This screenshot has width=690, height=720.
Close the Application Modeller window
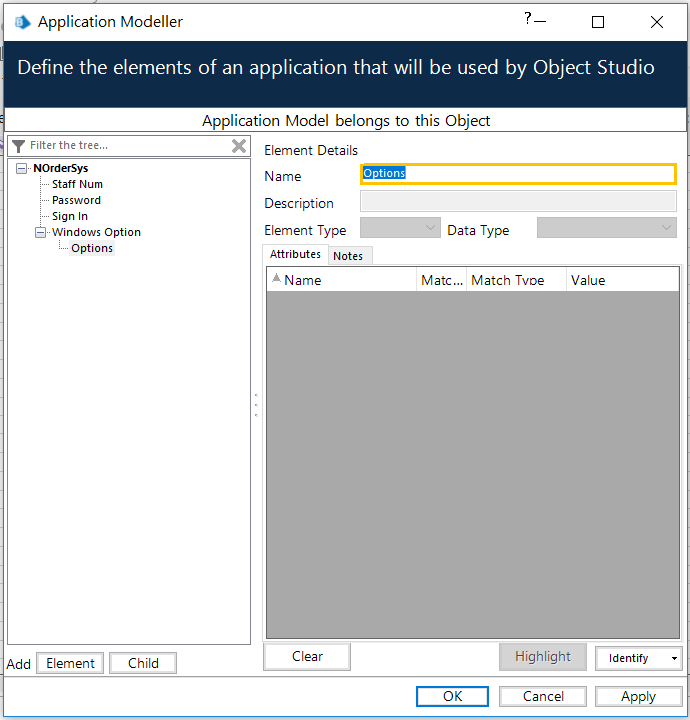pyautogui.click(x=656, y=22)
